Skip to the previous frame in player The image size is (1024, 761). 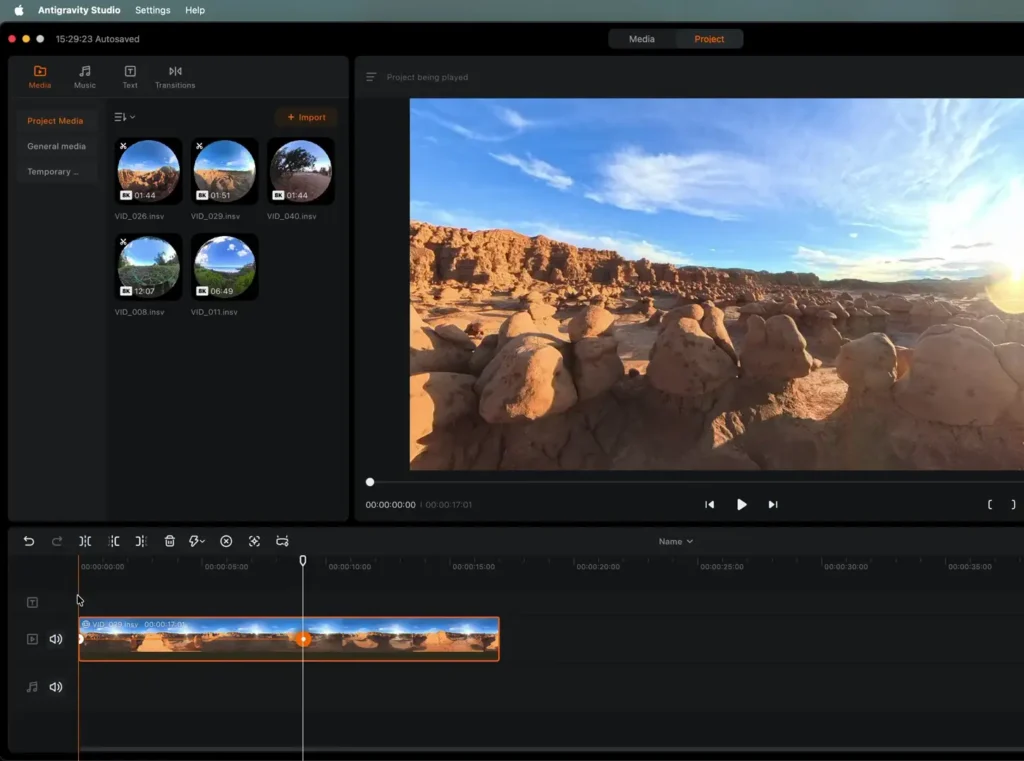coord(710,505)
